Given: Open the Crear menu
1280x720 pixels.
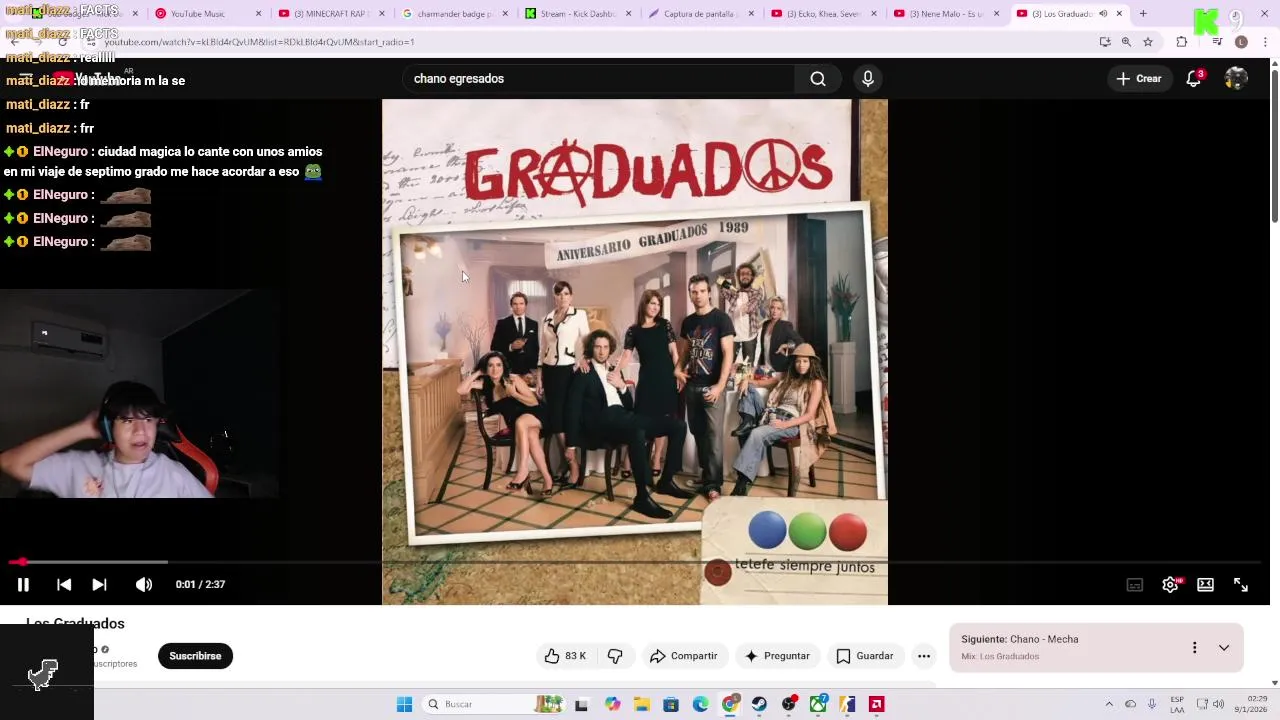Looking at the screenshot, I should [x=1139, y=79].
